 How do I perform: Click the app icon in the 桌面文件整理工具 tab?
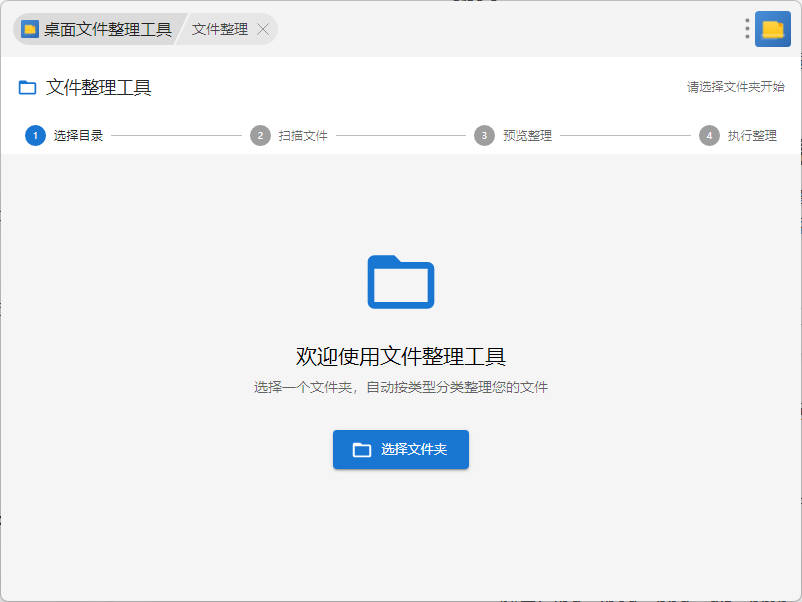click(30, 29)
